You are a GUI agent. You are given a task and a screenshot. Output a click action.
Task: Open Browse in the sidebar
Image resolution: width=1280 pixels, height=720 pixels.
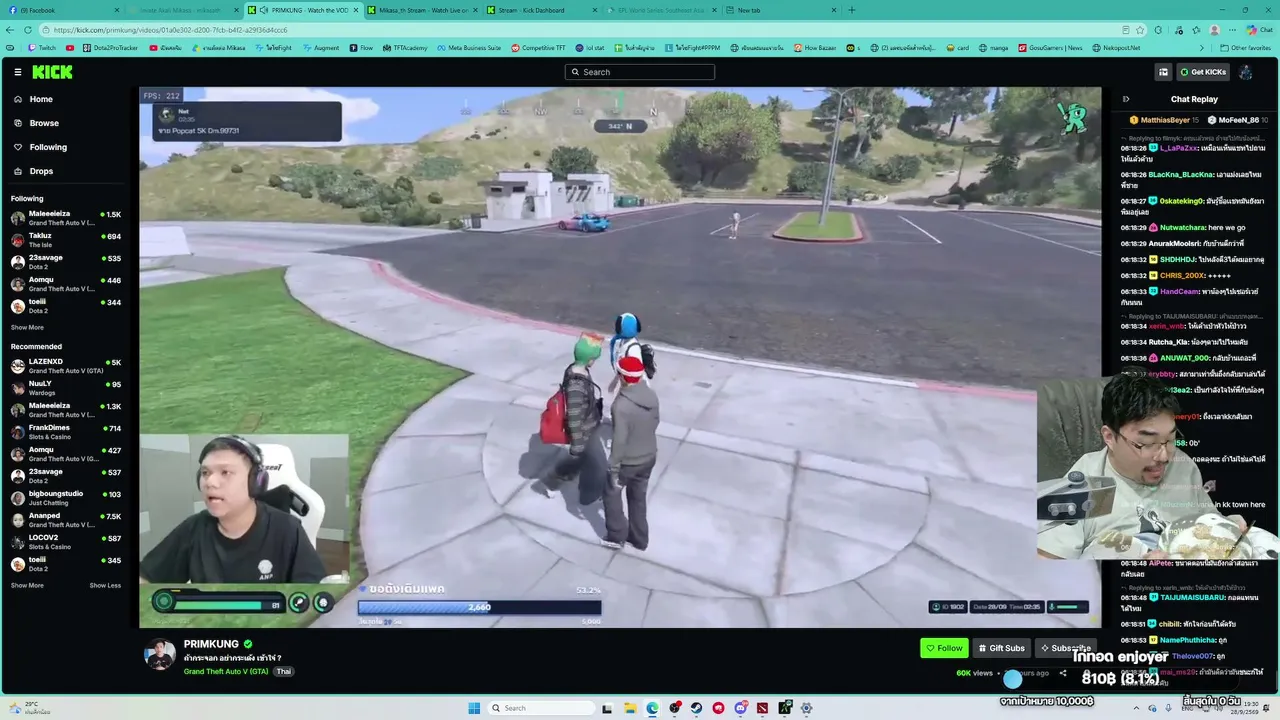pos(44,123)
